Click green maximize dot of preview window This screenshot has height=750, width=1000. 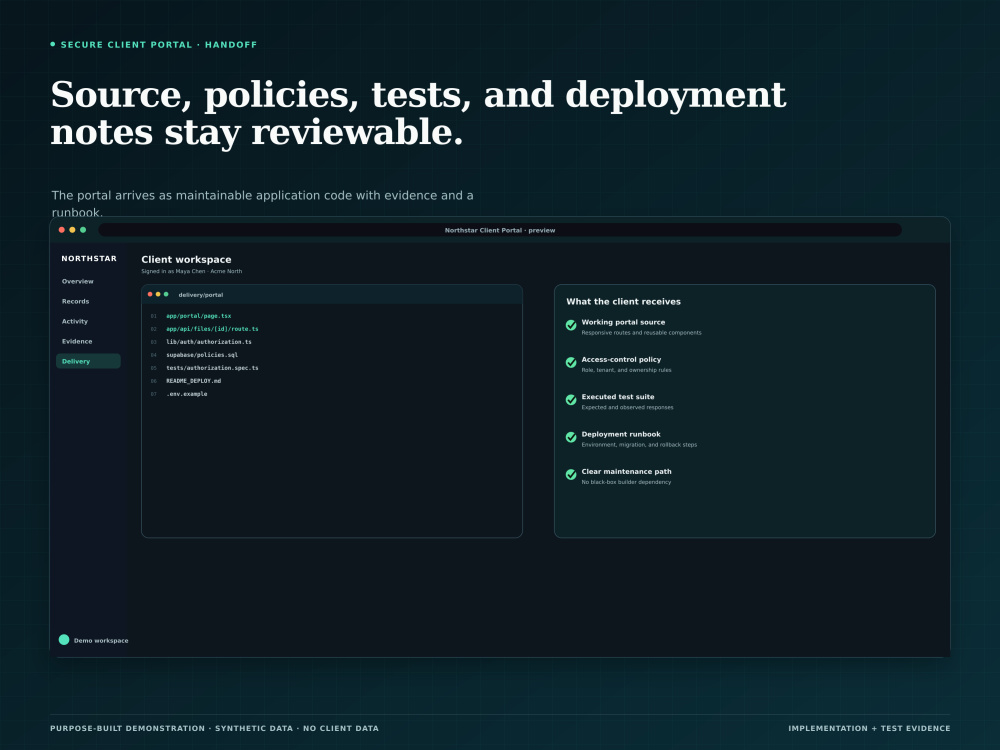(83, 230)
